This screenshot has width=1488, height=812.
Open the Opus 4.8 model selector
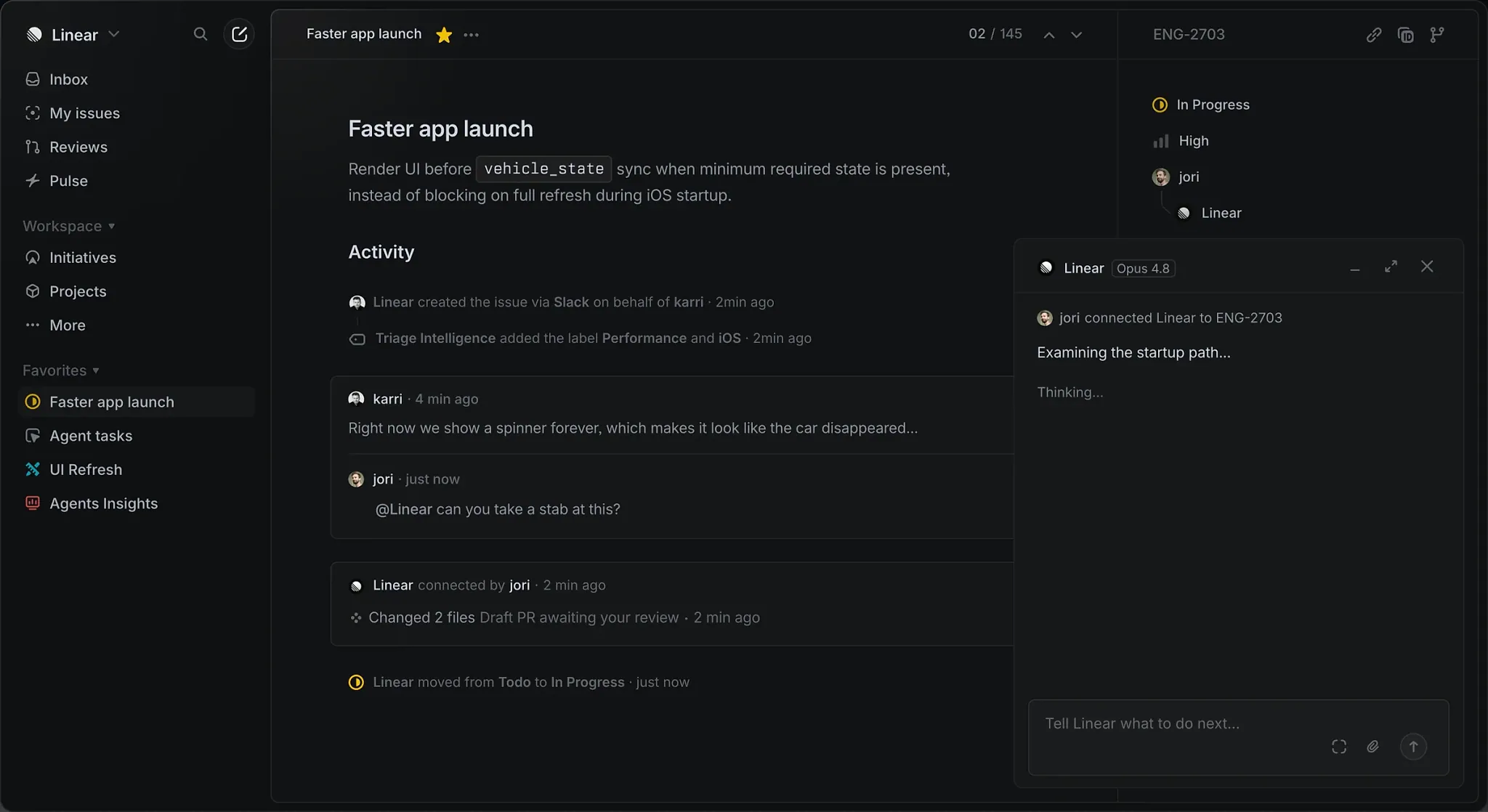tap(1143, 268)
